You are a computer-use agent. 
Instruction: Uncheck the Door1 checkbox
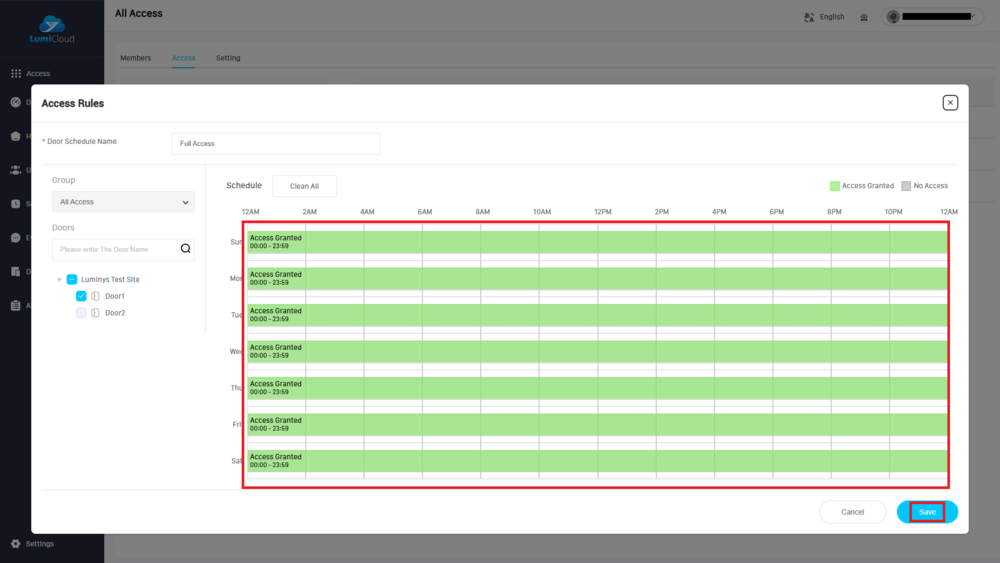point(81,296)
